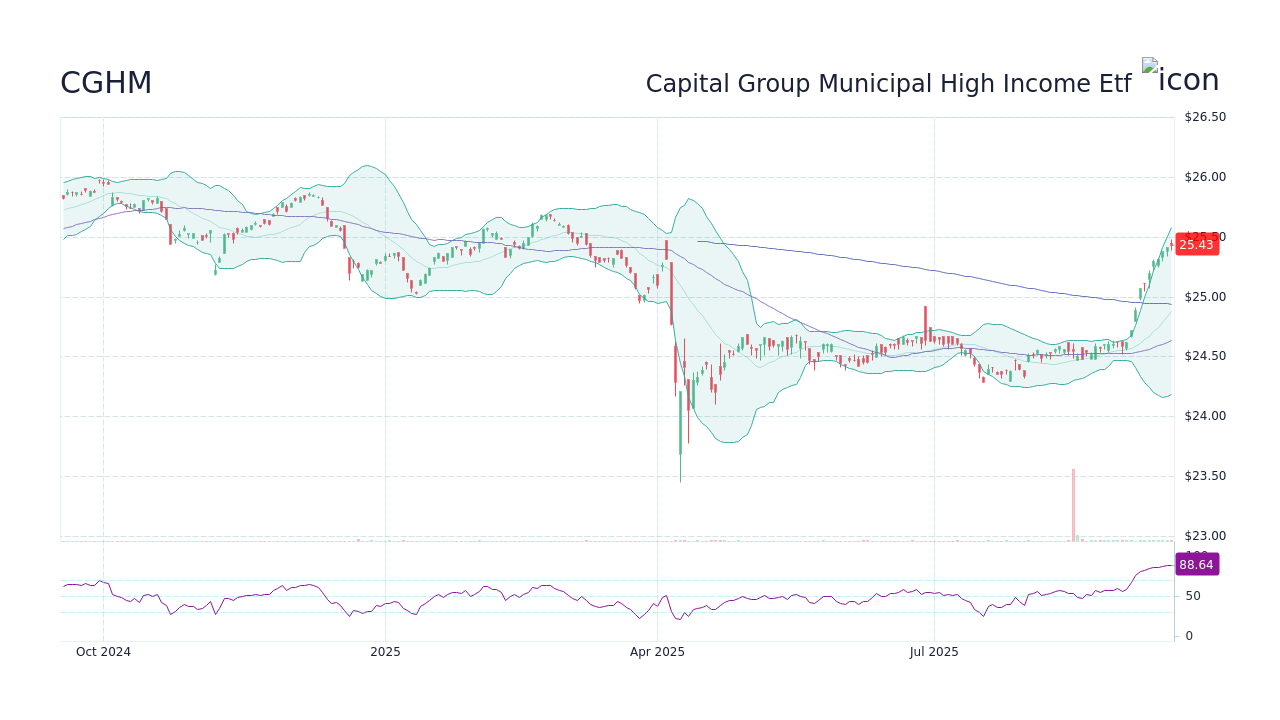Open the 2025 timeline section
This screenshot has height=720, width=1280.
tap(385, 651)
